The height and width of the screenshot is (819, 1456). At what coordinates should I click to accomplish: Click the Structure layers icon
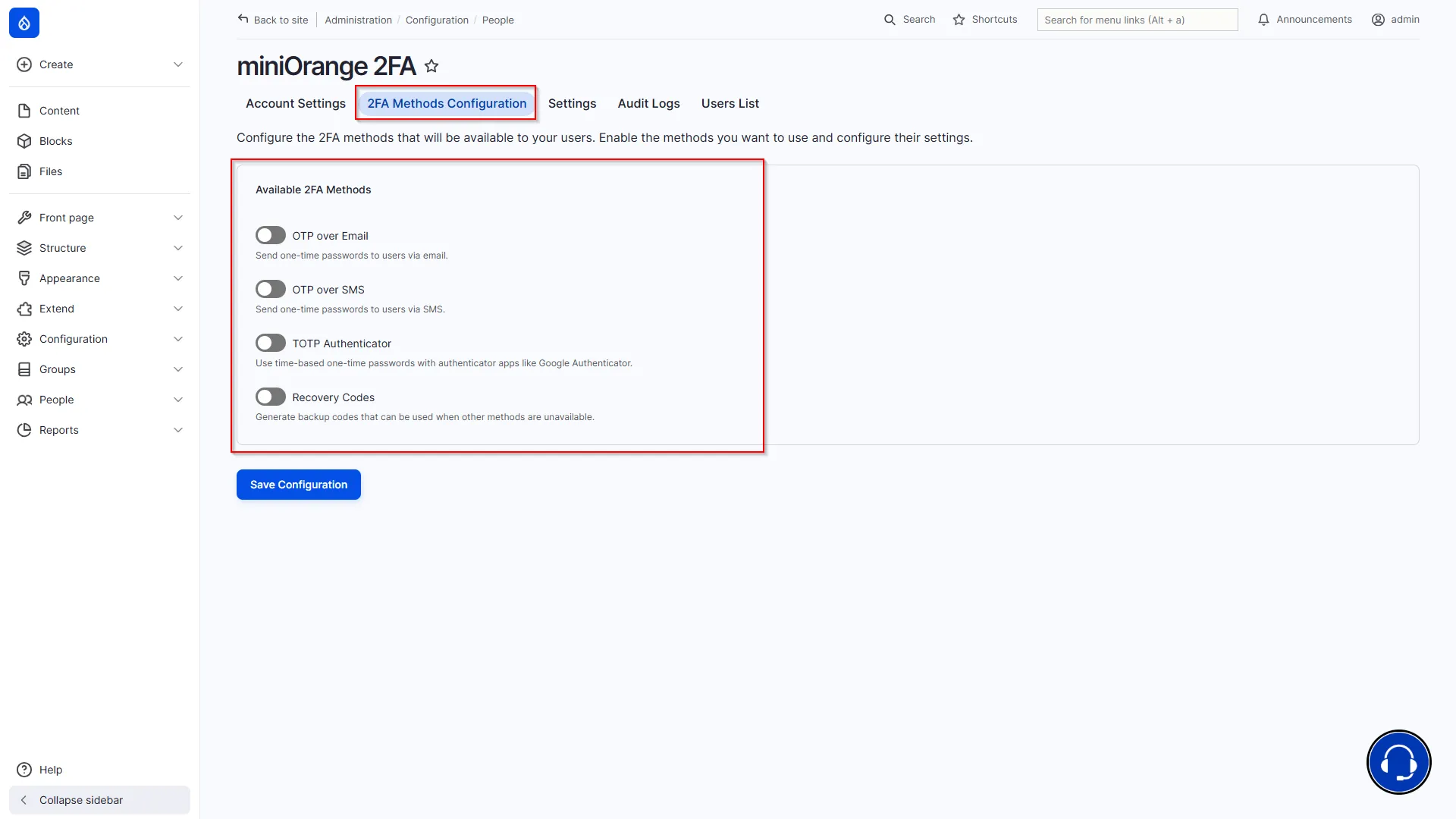(24, 248)
